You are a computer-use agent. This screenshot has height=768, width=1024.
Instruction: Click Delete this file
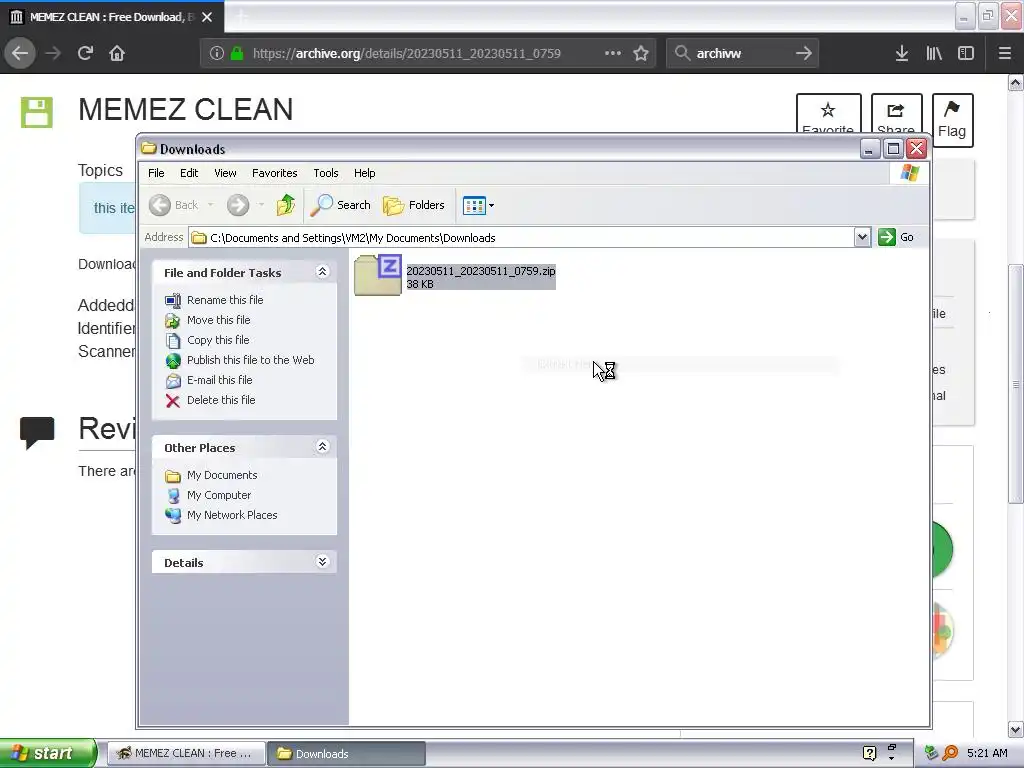pyautogui.click(x=221, y=400)
